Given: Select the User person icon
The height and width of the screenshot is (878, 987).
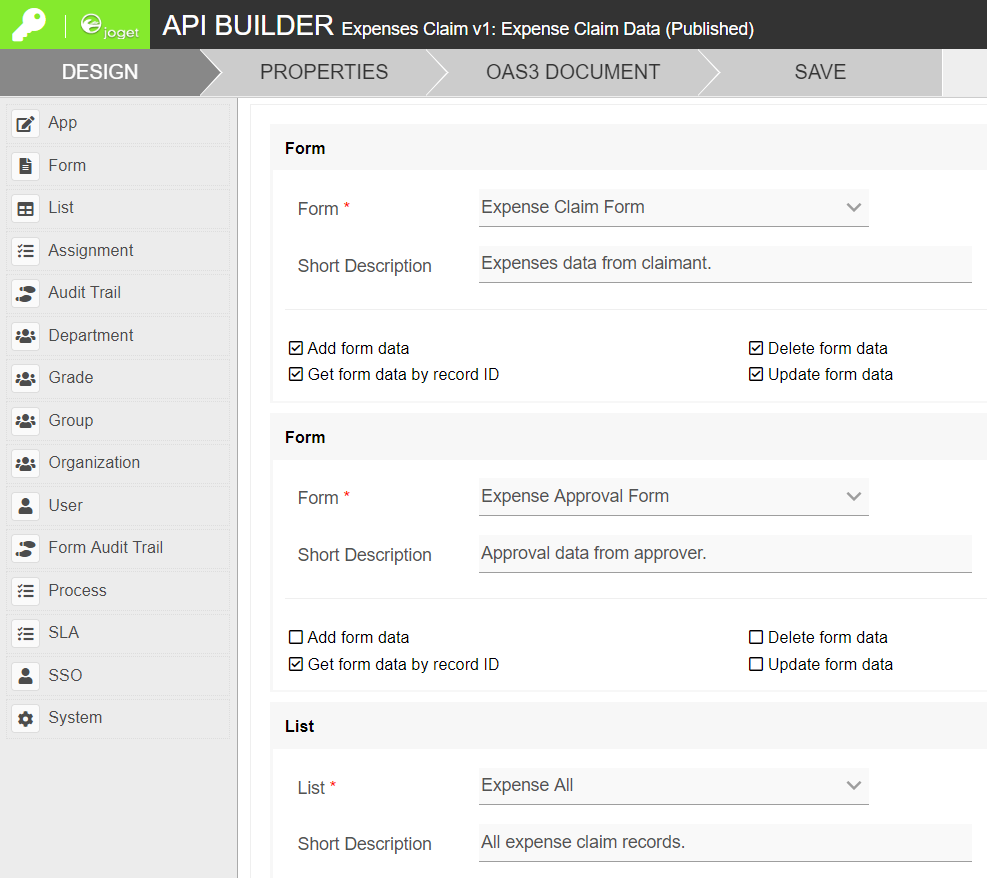Looking at the screenshot, I should [x=26, y=506].
